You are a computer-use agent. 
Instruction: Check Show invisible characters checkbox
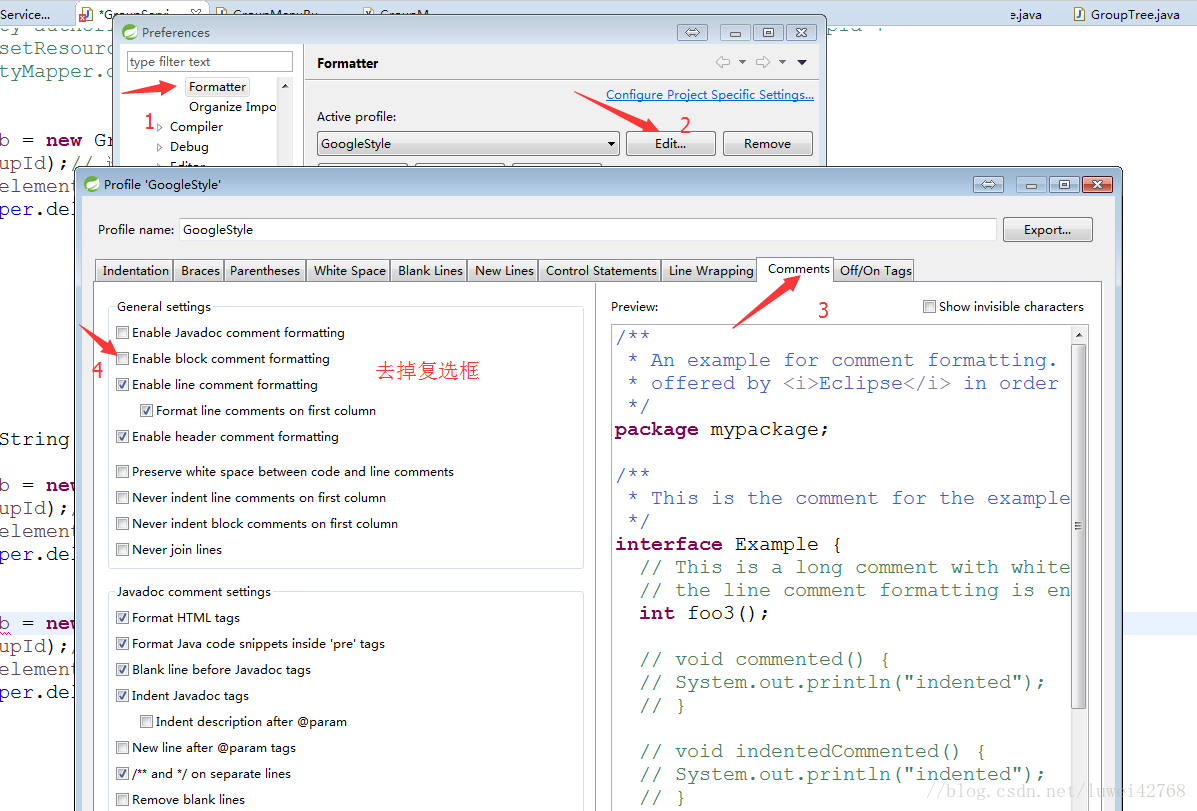pos(929,306)
